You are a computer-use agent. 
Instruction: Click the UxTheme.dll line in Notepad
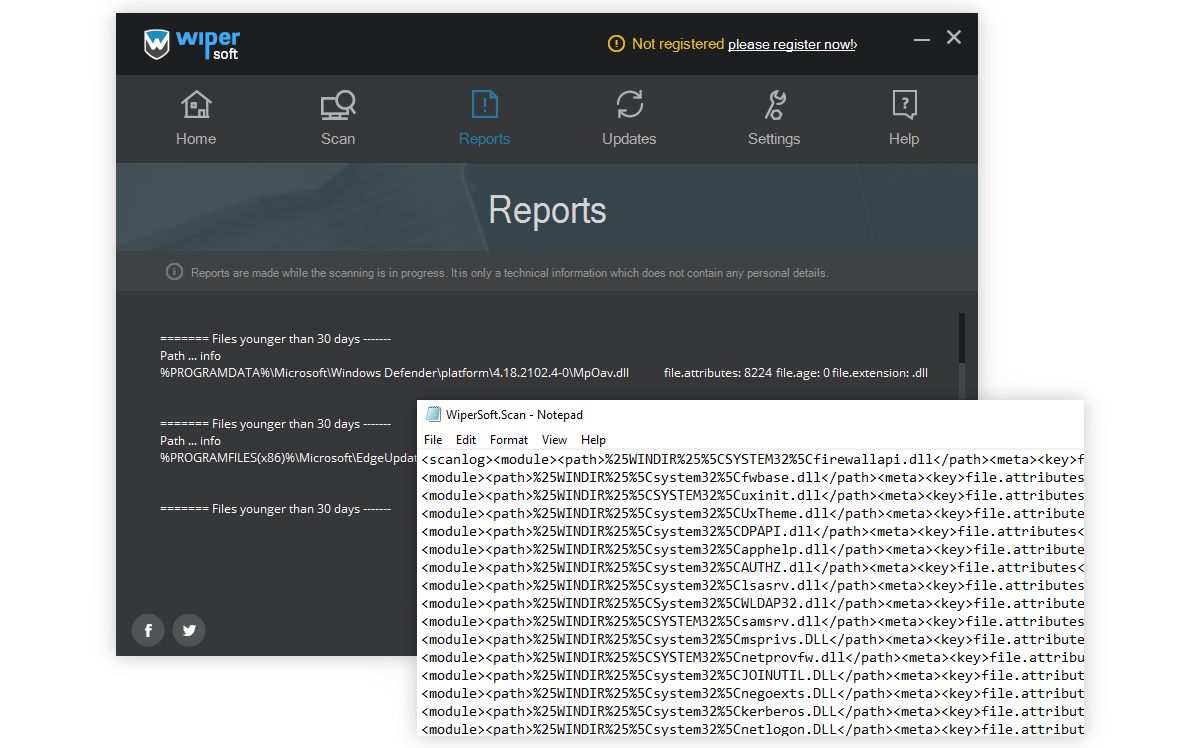pos(752,514)
